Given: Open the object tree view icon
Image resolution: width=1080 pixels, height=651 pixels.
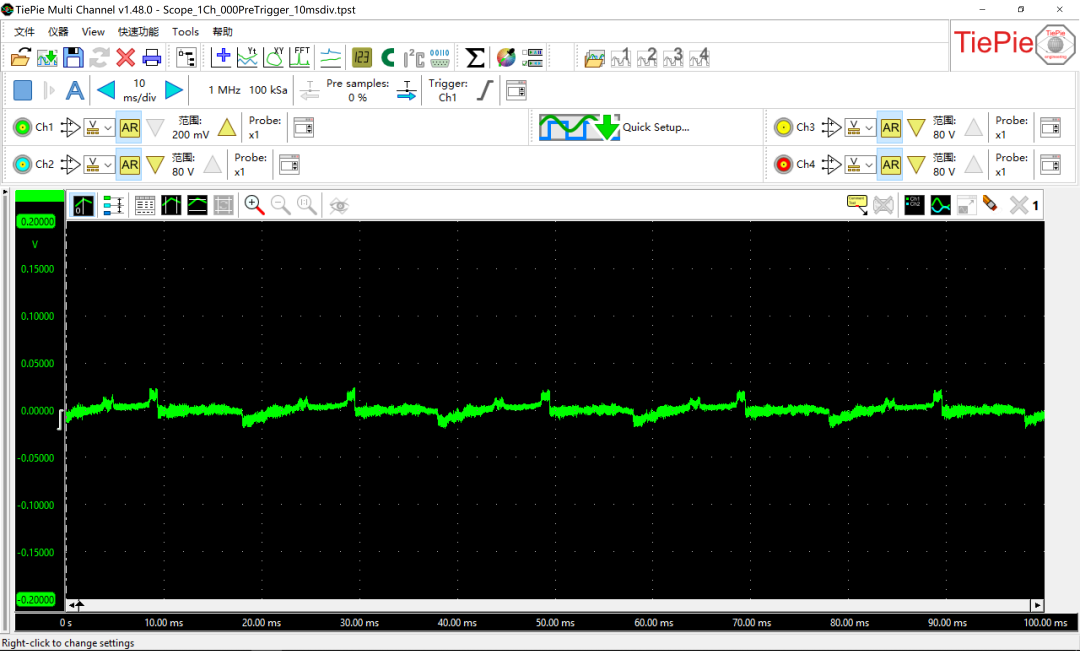Looking at the screenshot, I should [186, 57].
